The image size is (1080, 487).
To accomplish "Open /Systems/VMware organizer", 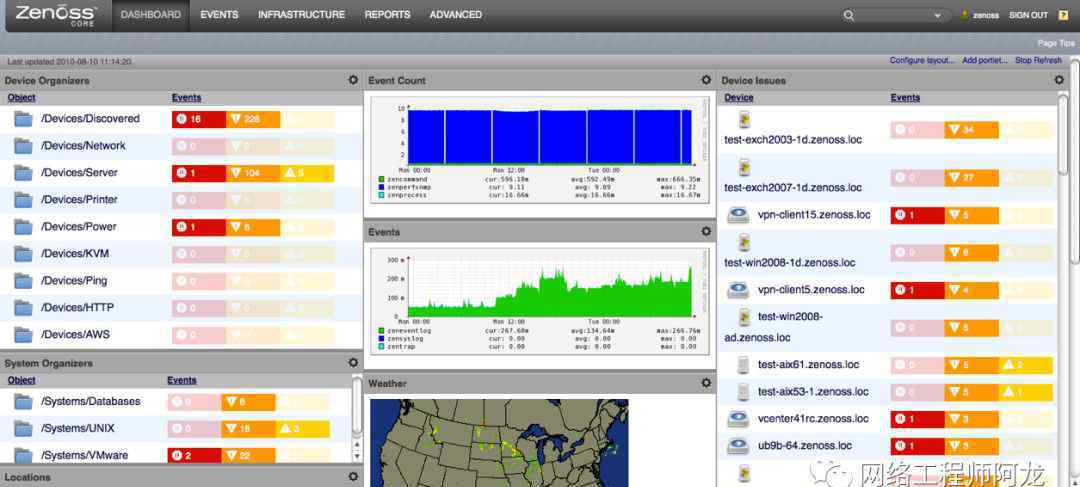I will pyautogui.click(x=84, y=455).
